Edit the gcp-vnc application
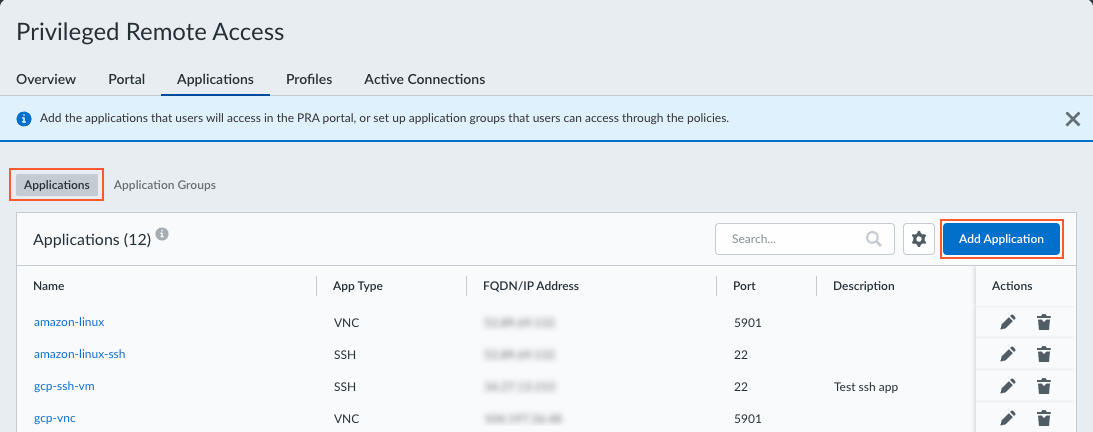Image resolution: width=1093 pixels, height=432 pixels. coord(1008,418)
